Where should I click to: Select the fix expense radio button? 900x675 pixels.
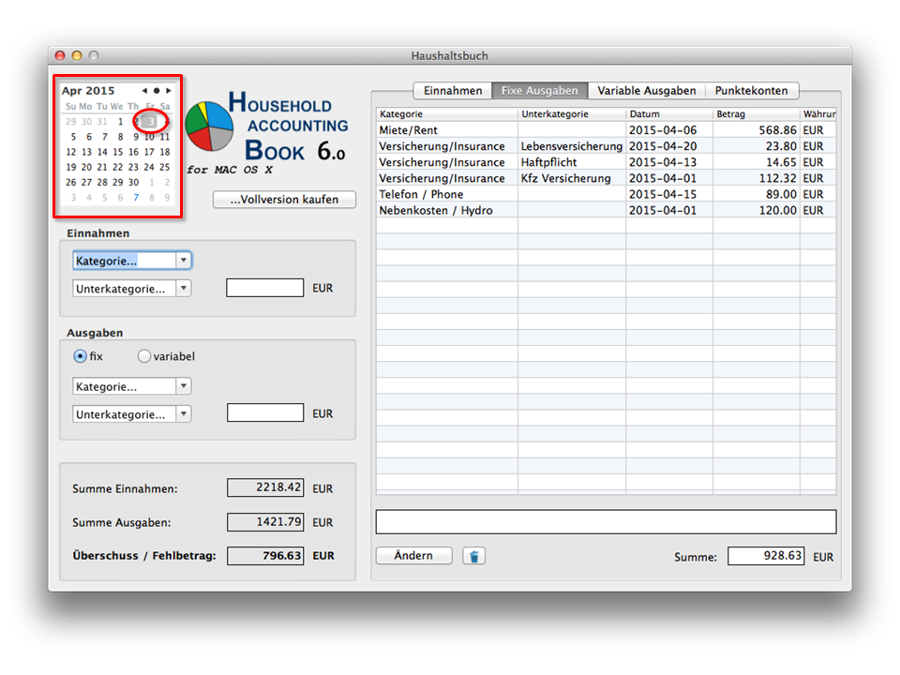pos(80,356)
